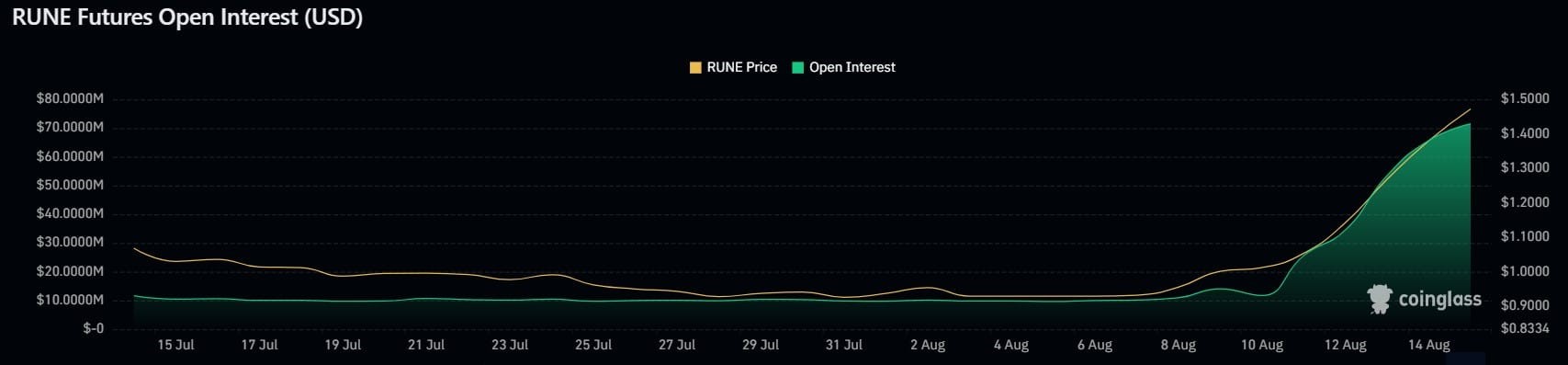
Task: Select the chart title RUNE Futures Open Interest (USD)
Action: pyautogui.click(x=187, y=17)
